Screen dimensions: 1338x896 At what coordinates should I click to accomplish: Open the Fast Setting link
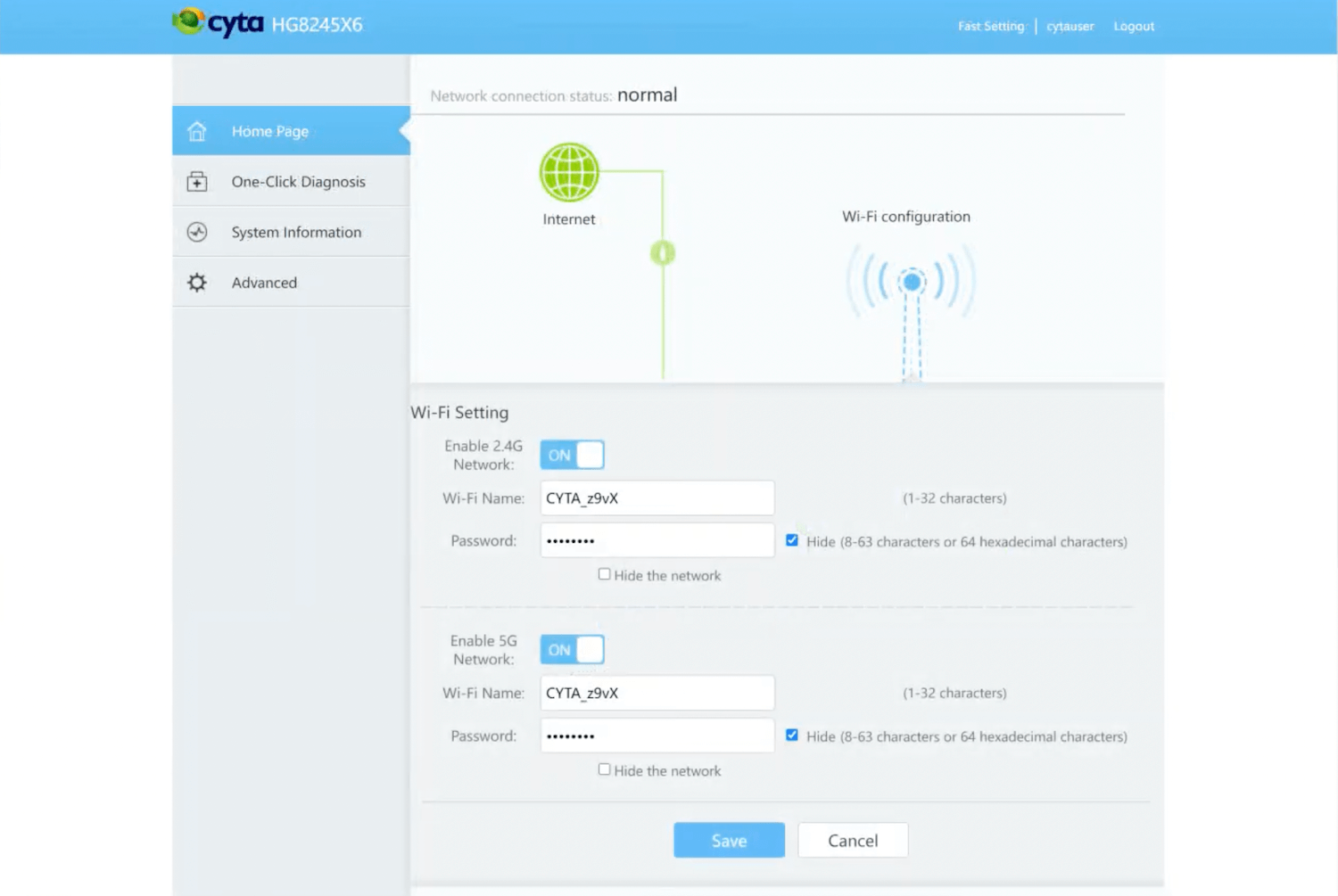[x=991, y=27]
